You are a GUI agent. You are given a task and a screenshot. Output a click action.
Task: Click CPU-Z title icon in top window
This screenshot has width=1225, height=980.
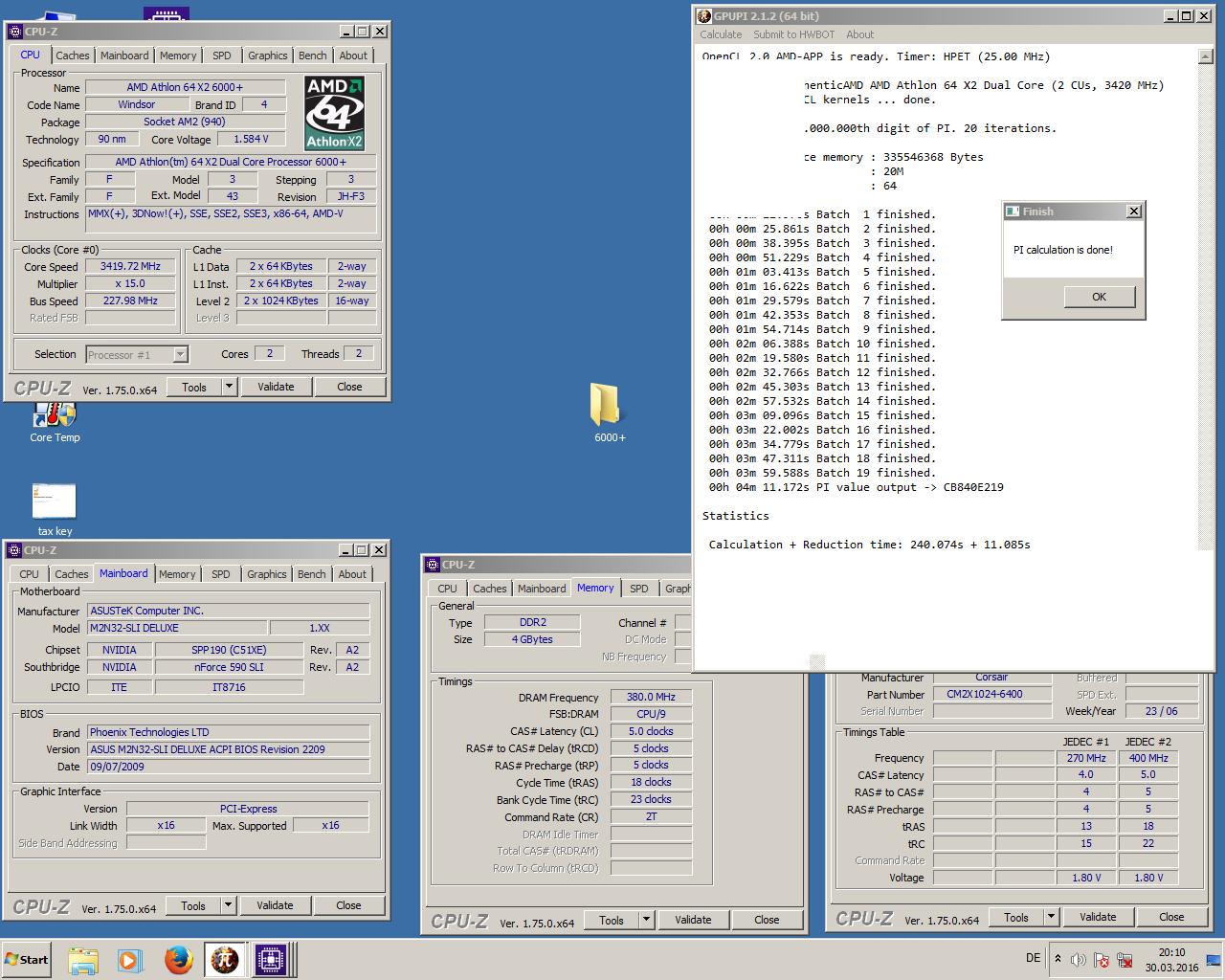click(15, 32)
